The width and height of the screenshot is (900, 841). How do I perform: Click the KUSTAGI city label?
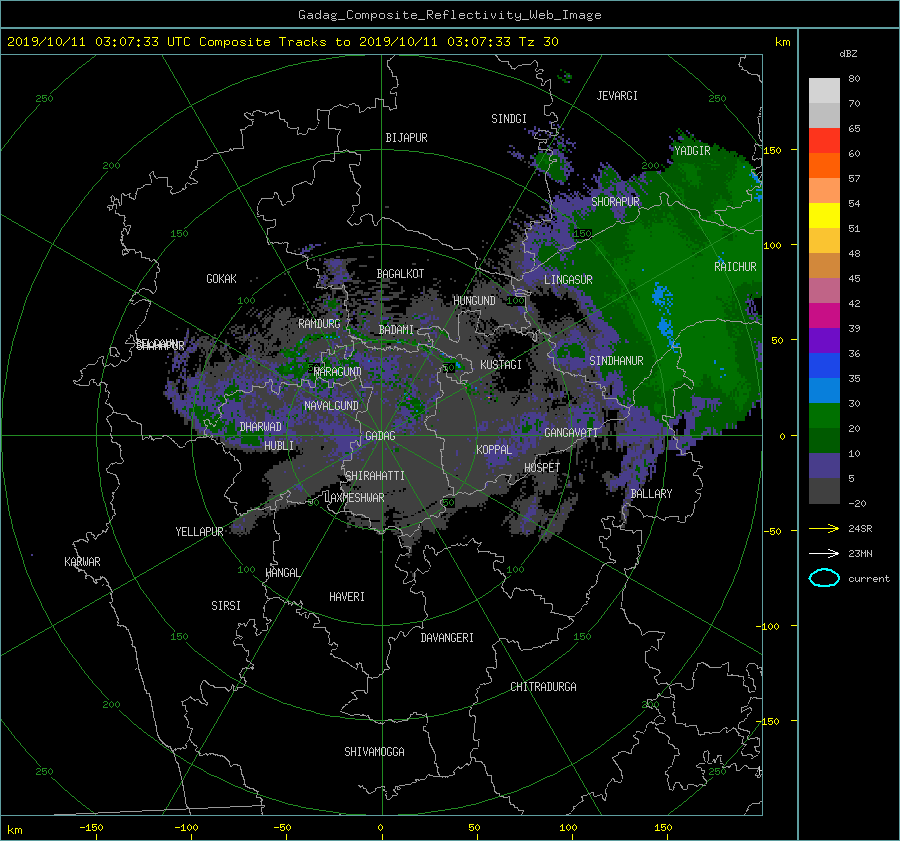point(501,365)
